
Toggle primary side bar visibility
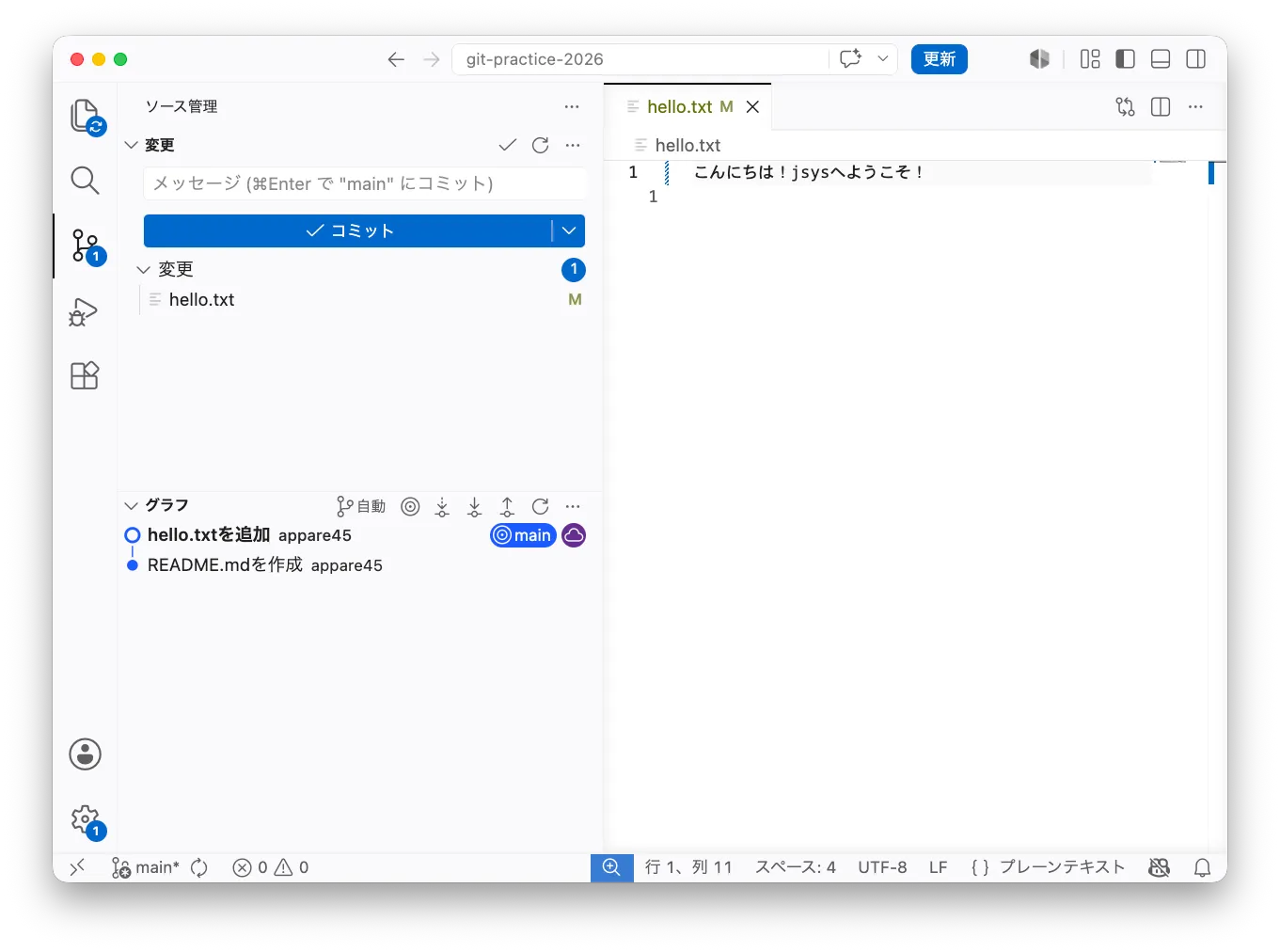pyautogui.click(x=1125, y=59)
